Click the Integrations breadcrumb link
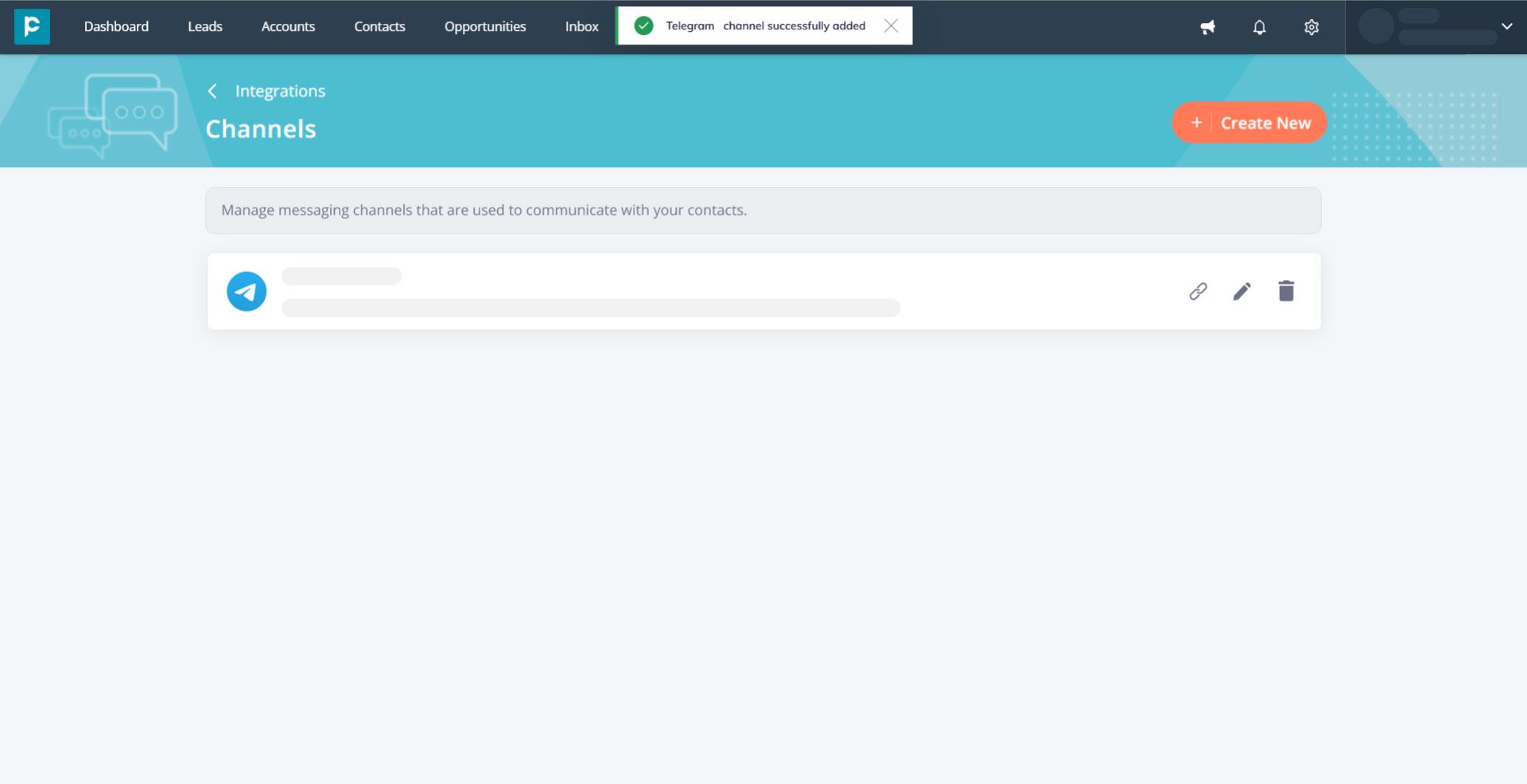1527x784 pixels. (x=280, y=91)
